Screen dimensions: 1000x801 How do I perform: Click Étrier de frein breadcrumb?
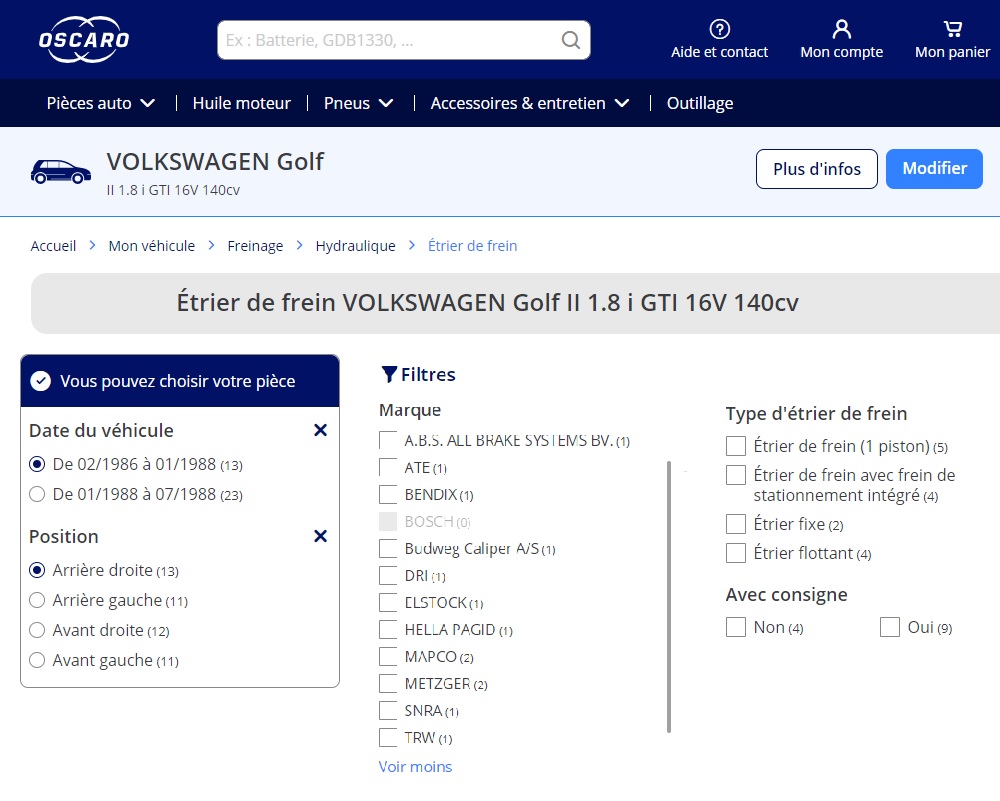point(472,246)
